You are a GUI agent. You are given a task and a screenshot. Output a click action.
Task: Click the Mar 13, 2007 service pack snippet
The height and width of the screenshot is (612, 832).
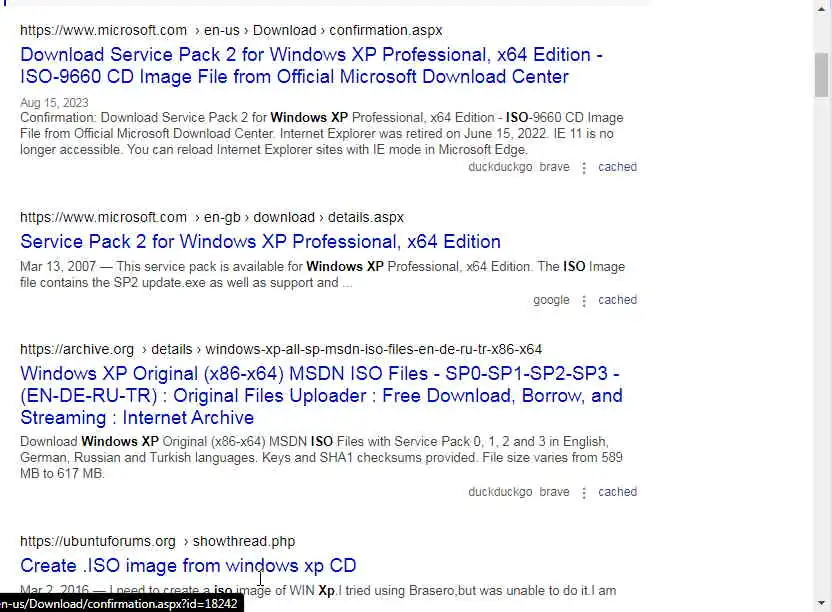click(x=323, y=274)
